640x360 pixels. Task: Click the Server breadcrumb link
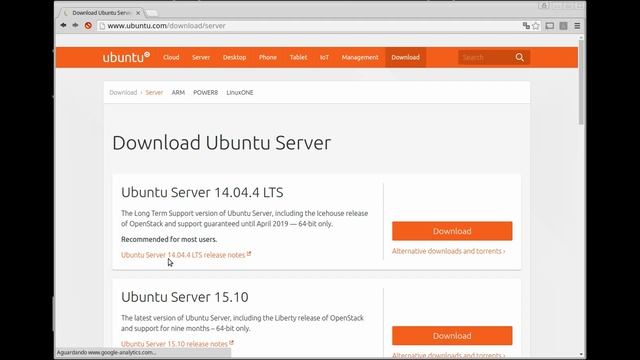(154, 93)
